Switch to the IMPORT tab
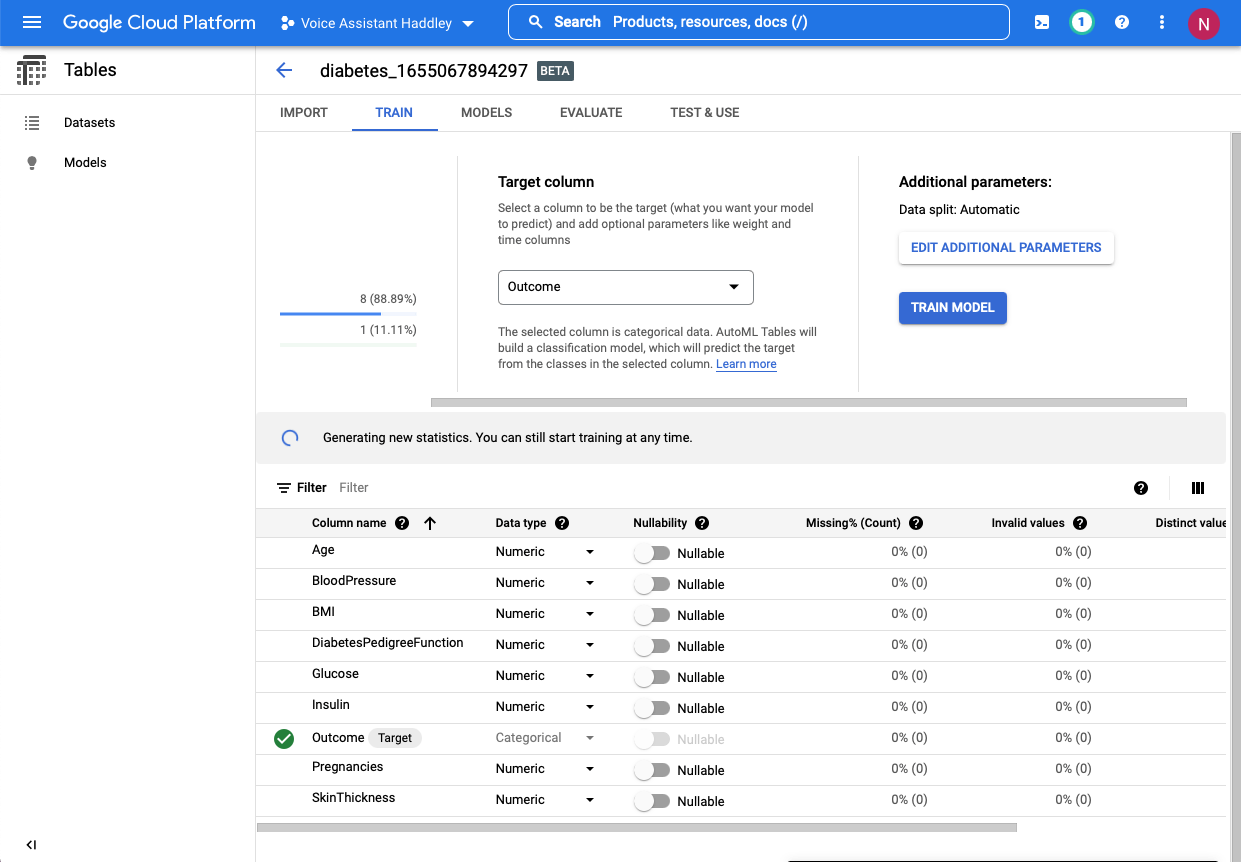The width and height of the screenshot is (1241, 862). [x=304, y=113]
